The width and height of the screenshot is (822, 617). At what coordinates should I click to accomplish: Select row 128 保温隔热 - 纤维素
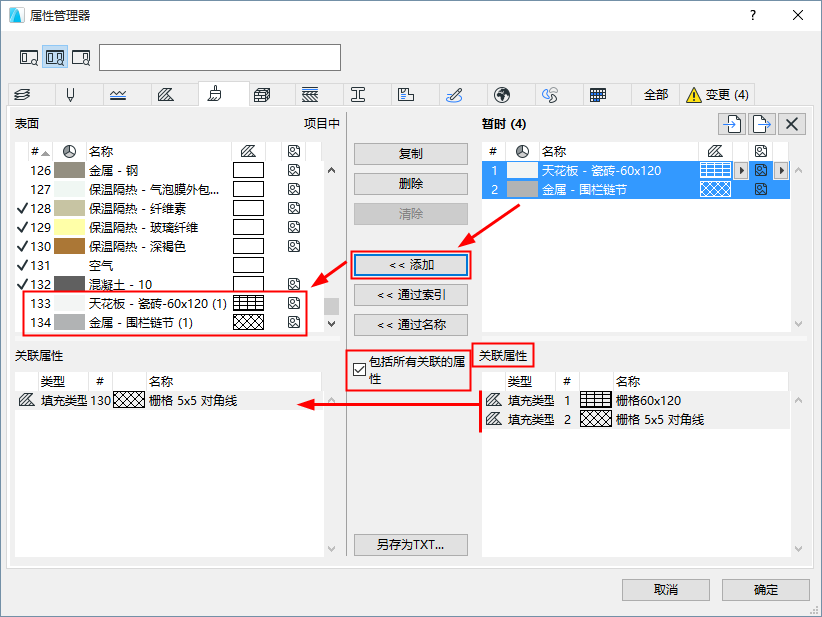point(168,209)
